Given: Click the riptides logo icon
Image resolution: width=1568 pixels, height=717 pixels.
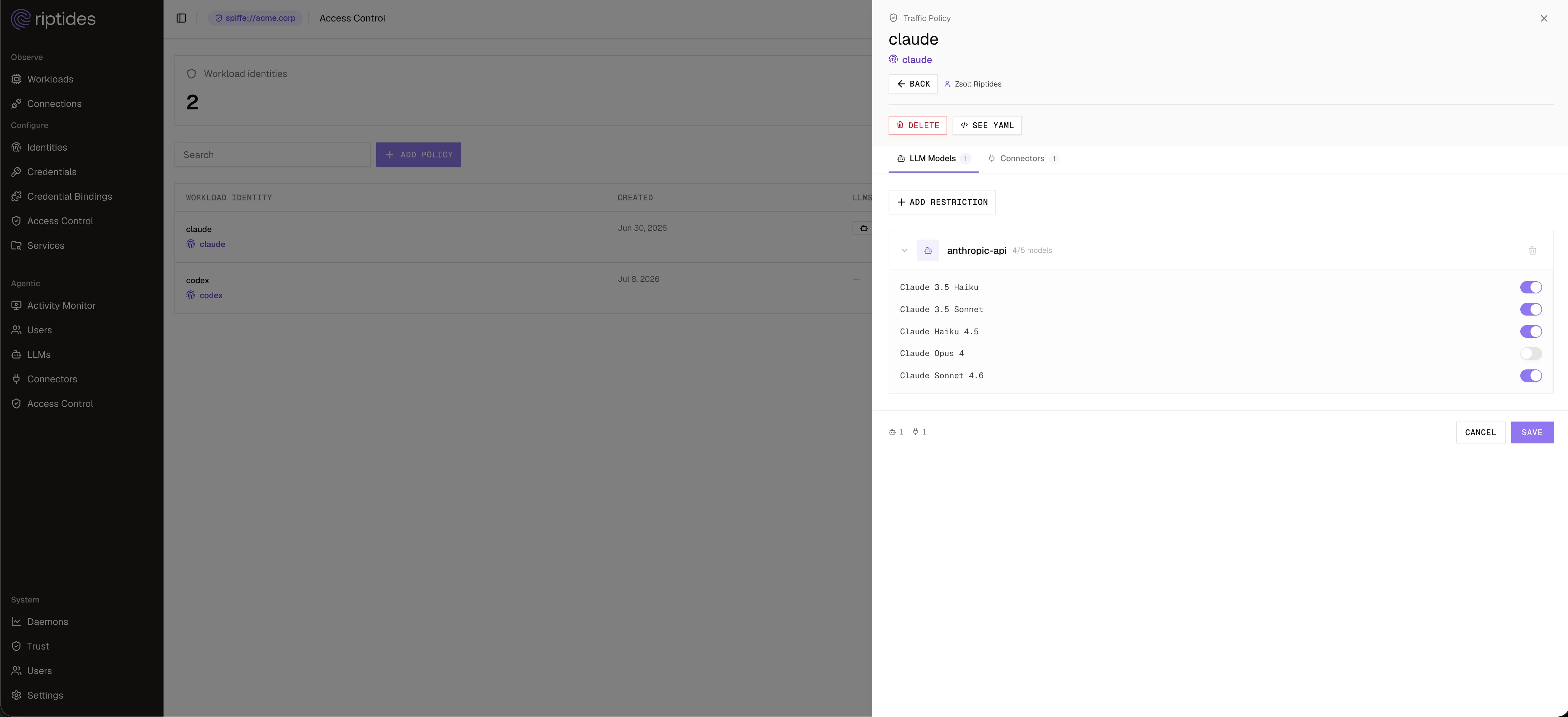Looking at the screenshot, I should pos(21,19).
